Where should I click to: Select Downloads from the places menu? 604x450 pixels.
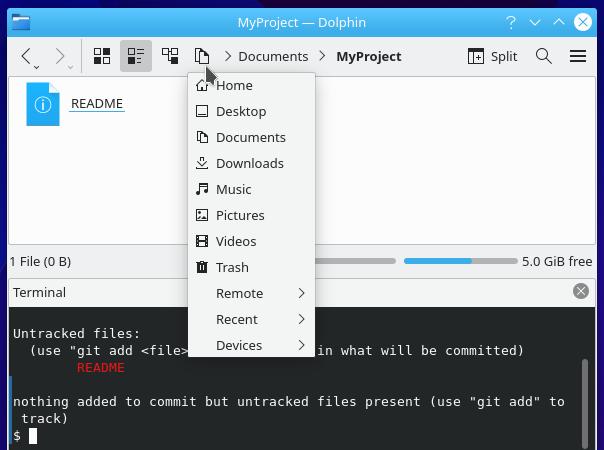tap(249, 163)
